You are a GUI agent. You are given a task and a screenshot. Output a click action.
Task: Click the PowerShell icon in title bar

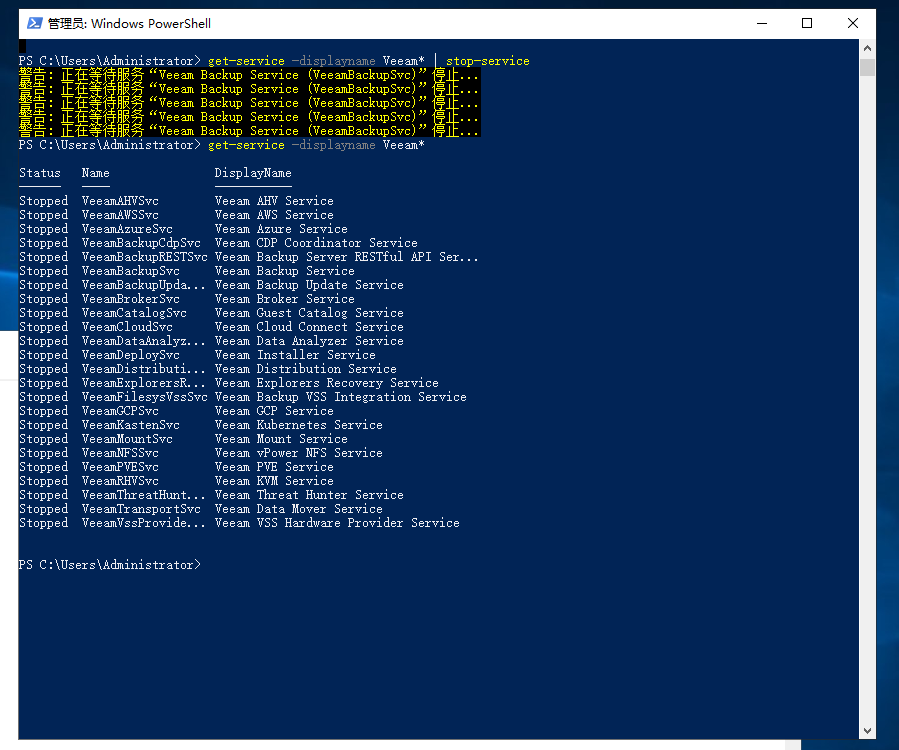(34, 24)
